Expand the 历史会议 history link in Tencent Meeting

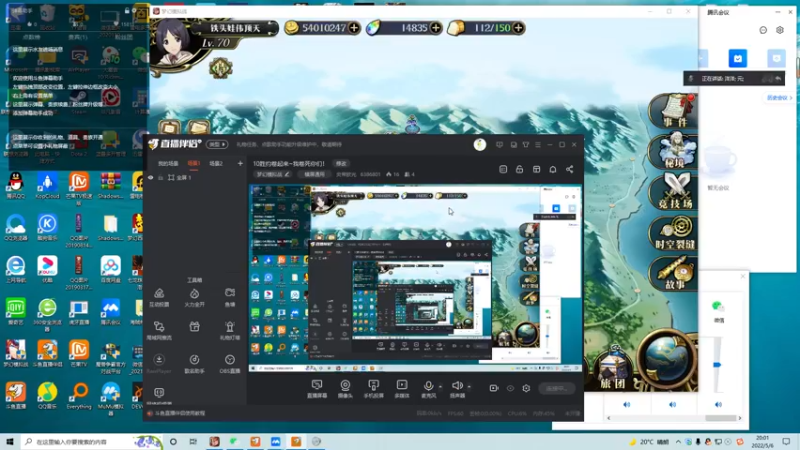[780, 97]
